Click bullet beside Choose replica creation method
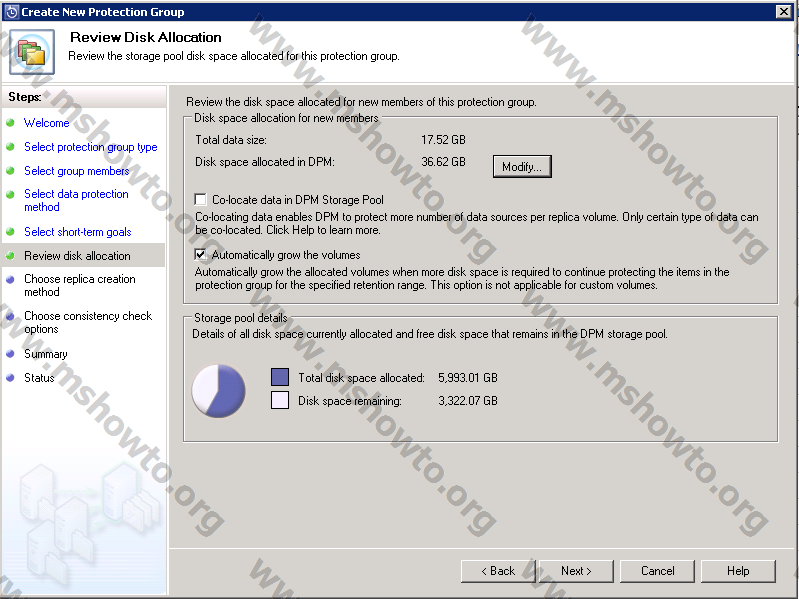 [x=11, y=281]
